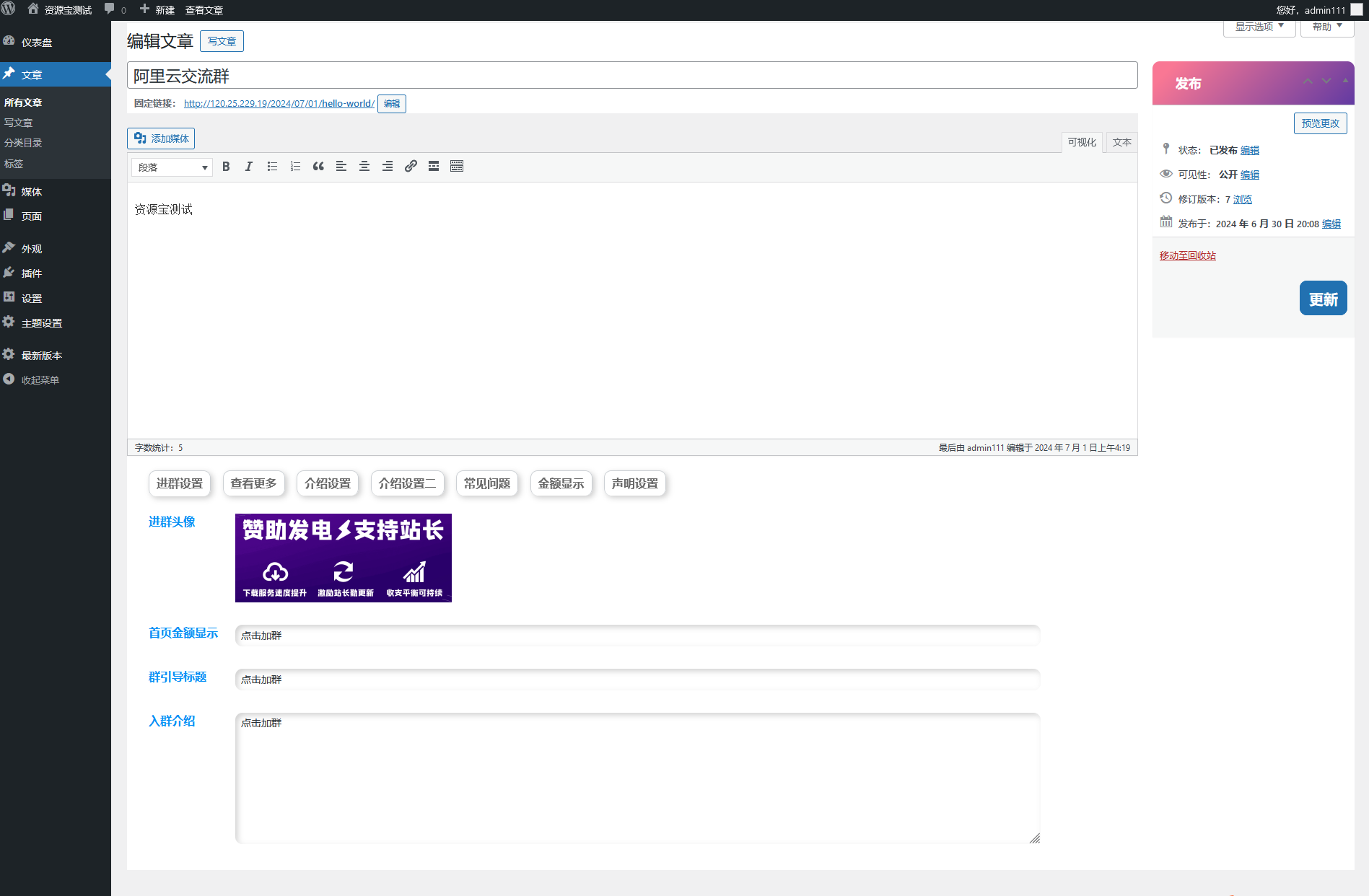Center align the paragraph text
The image size is (1369, 896).
pos(364,167)
